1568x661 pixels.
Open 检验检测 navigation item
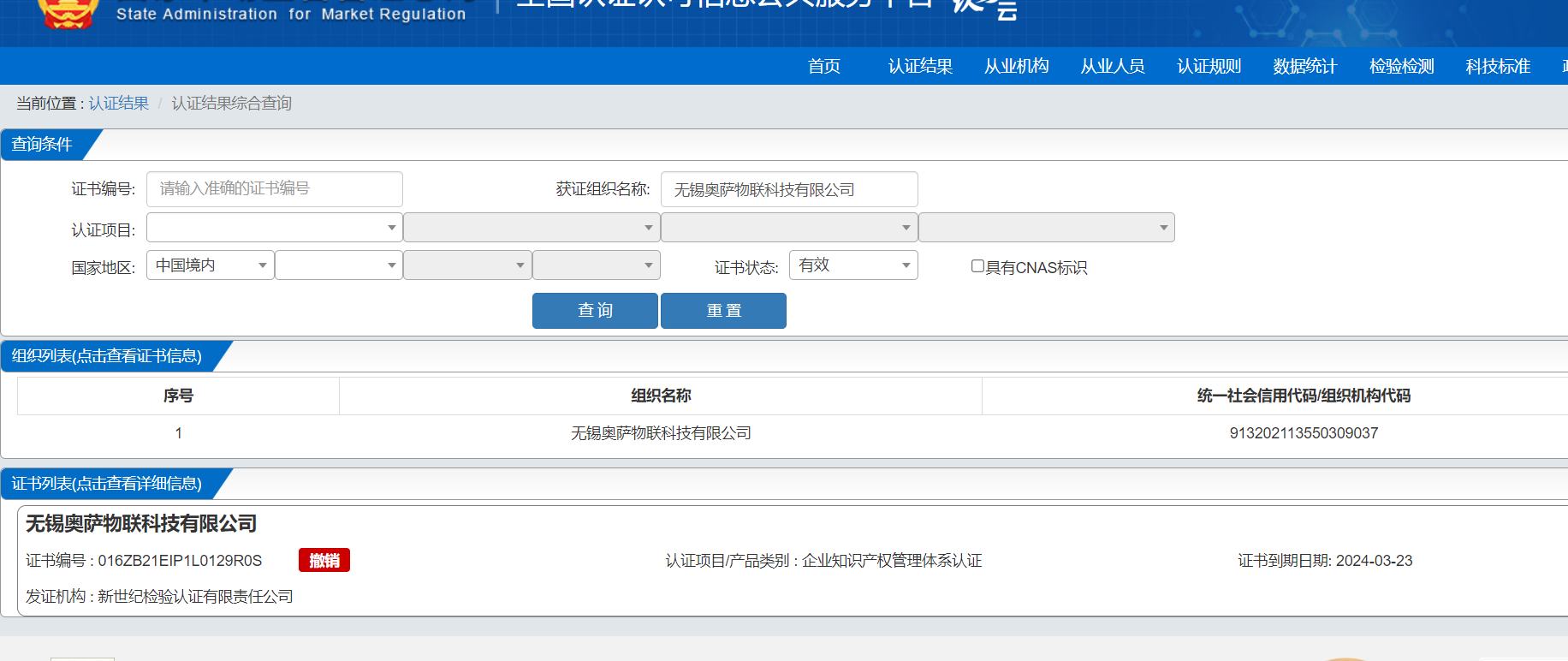coord(1401,66)
